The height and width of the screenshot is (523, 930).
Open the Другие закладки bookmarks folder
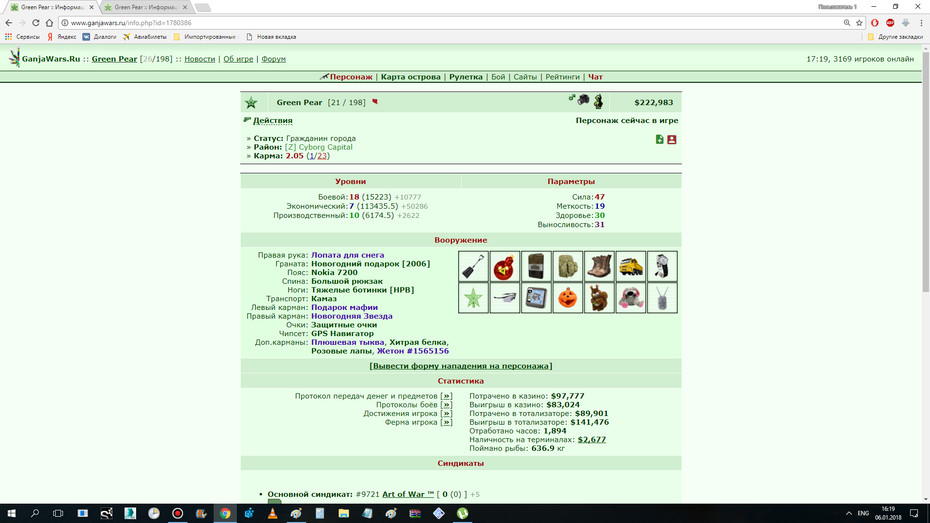click(x=894, y=37)
